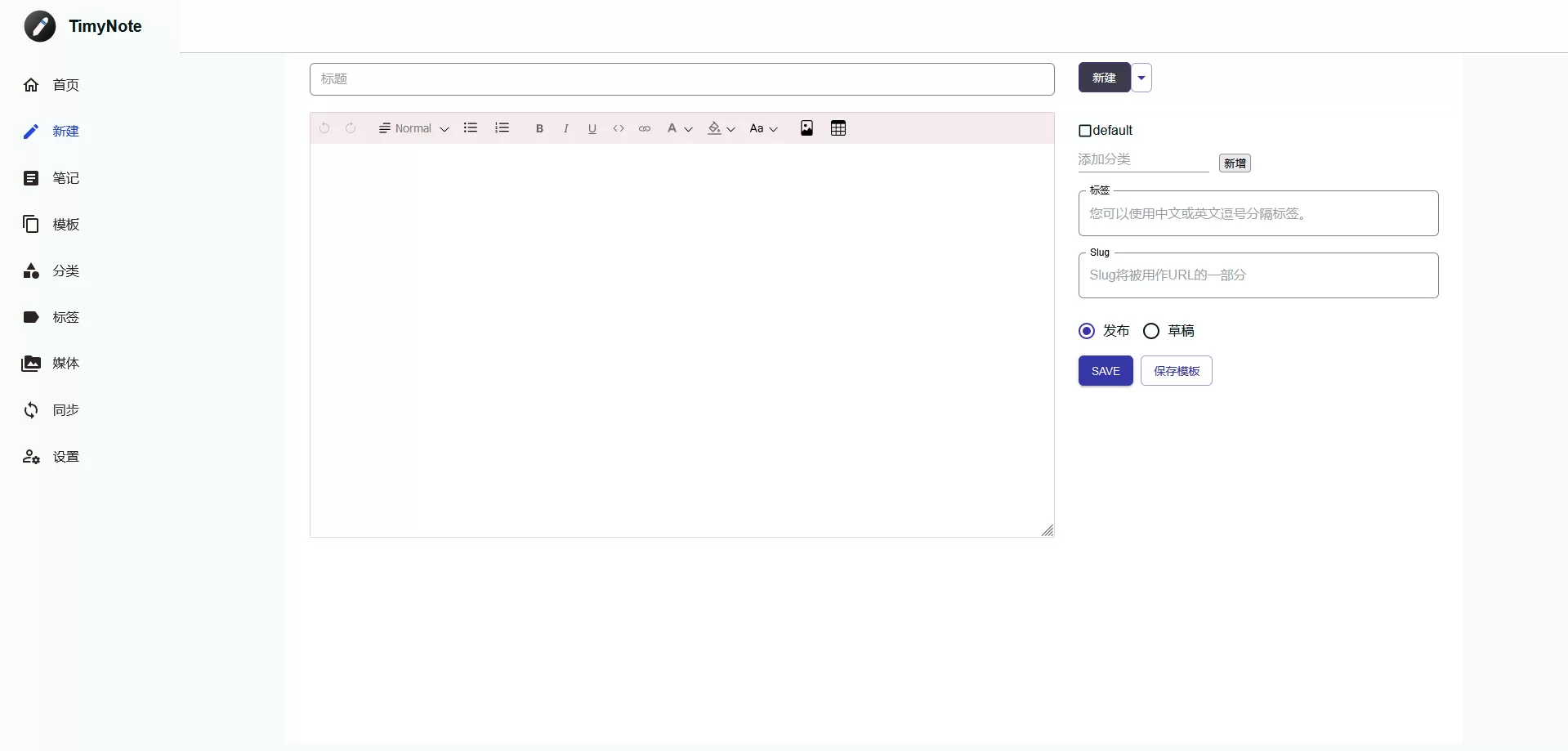The width and height of the screenshot is (1568, 751).
Task: Select the 草稿 (draft) radio button
Action: (1150, 331)
